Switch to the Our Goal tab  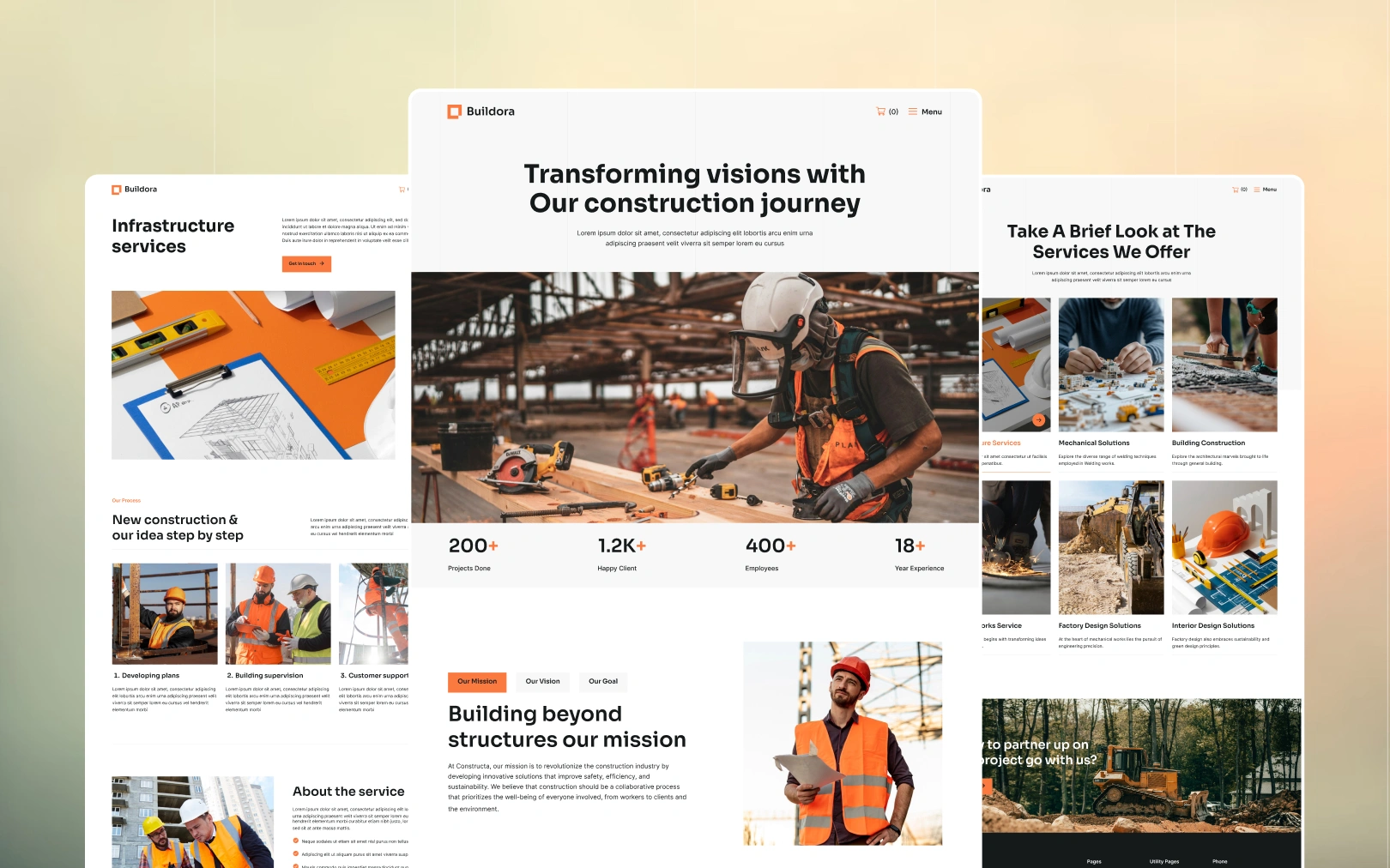click(603, 682)
